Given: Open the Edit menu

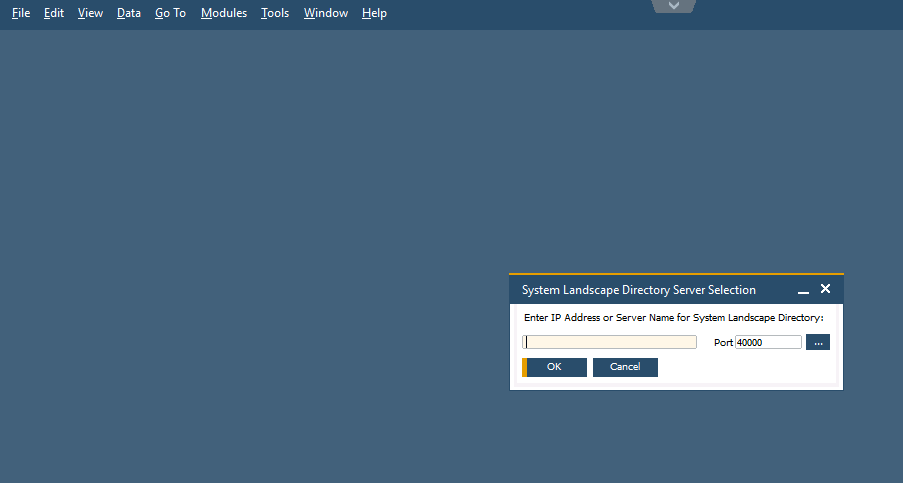Looking at the screenshot, I should 54,13.
